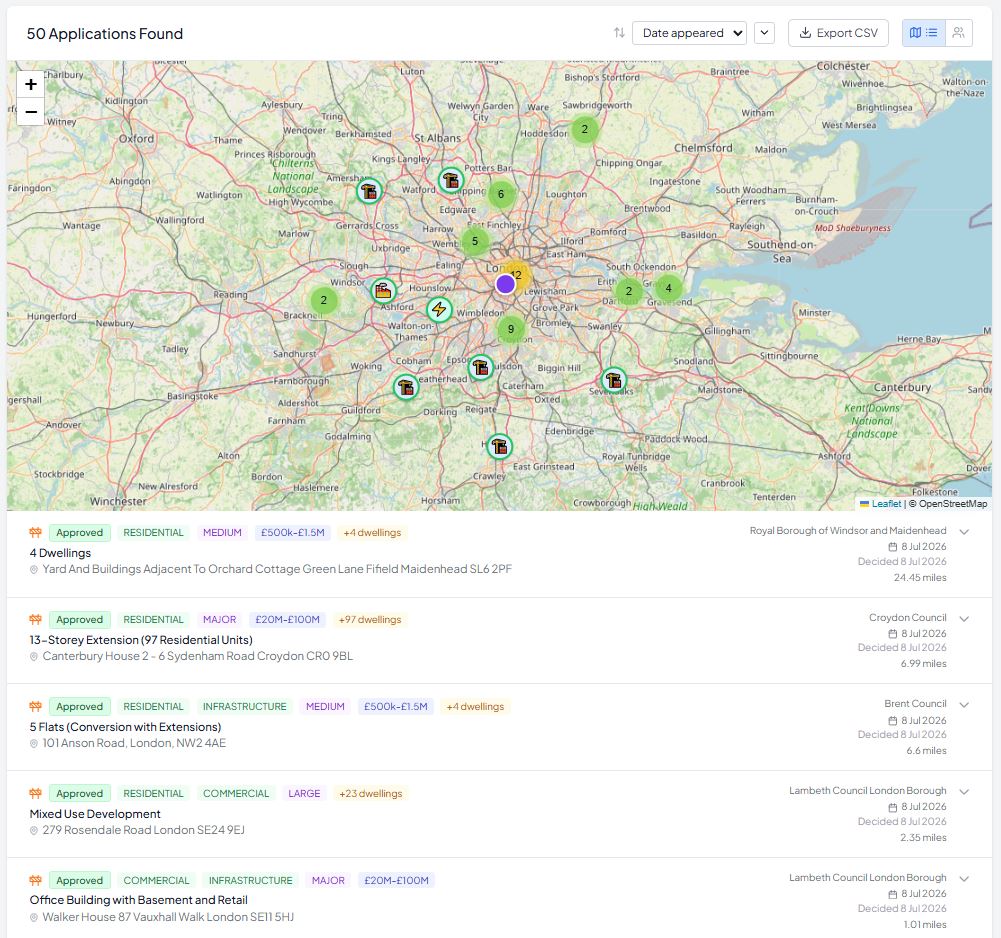
Task: Export results with Export CSV
Action: coord(838,33)
